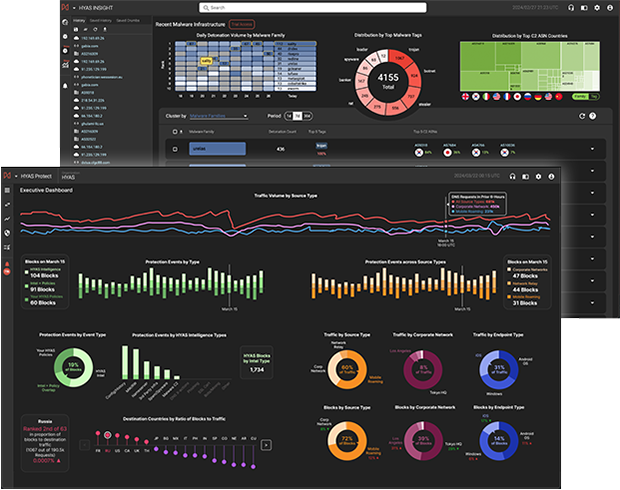Click the HYAS logo in the Insight window
This screenshot has height=490, width=620.
65,7
